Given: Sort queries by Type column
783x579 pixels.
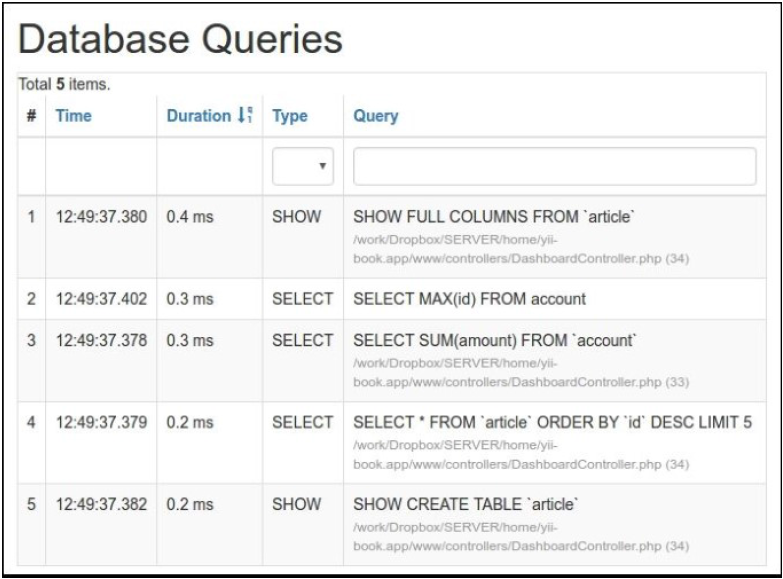Looking at the screenshot, I should pyautogui.click(x=290, y=116).
